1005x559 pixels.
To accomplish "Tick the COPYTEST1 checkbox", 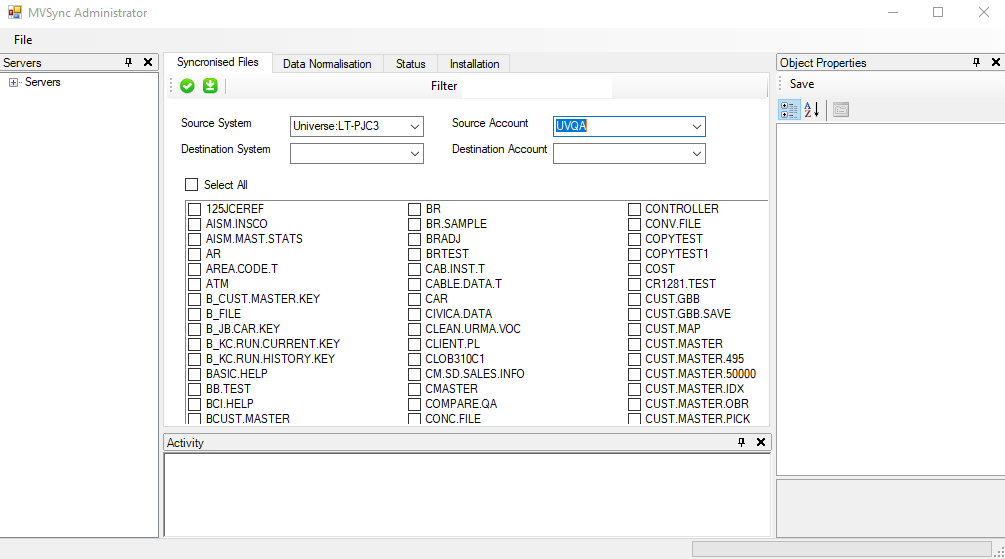I will (635, 254).
